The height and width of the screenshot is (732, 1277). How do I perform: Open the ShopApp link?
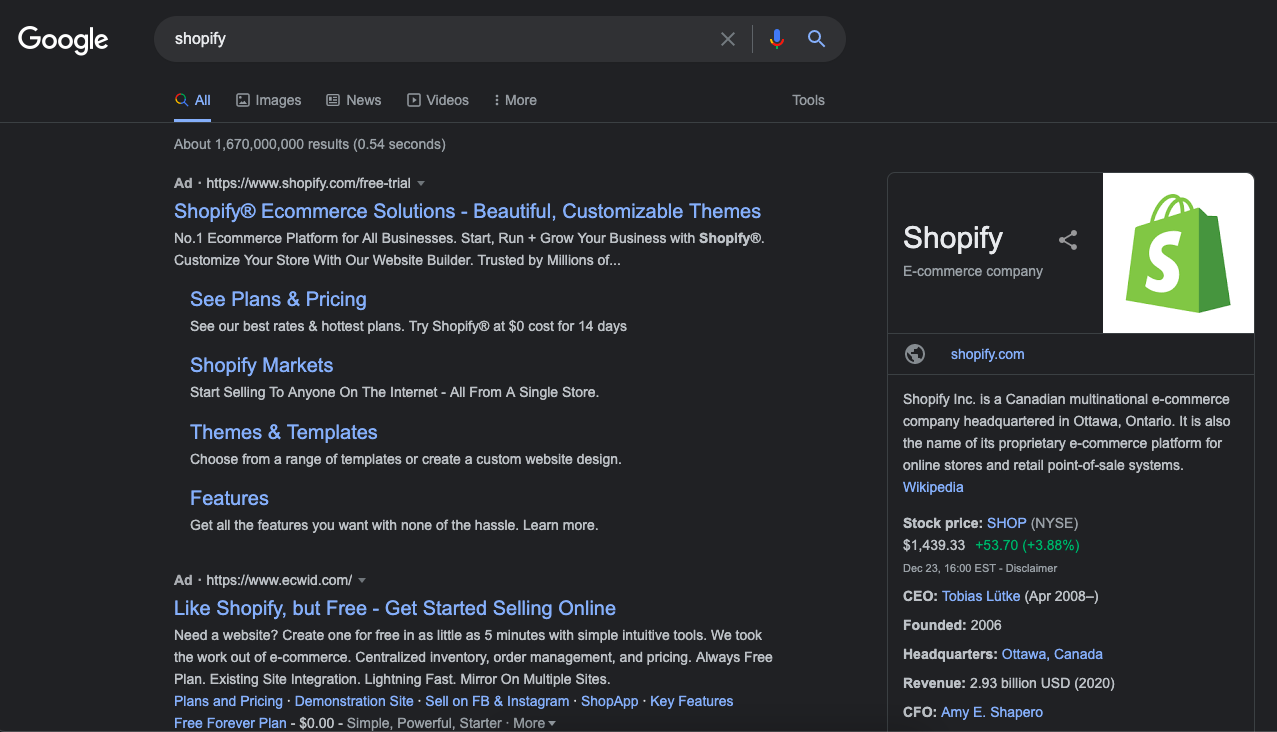click(609, 701)
